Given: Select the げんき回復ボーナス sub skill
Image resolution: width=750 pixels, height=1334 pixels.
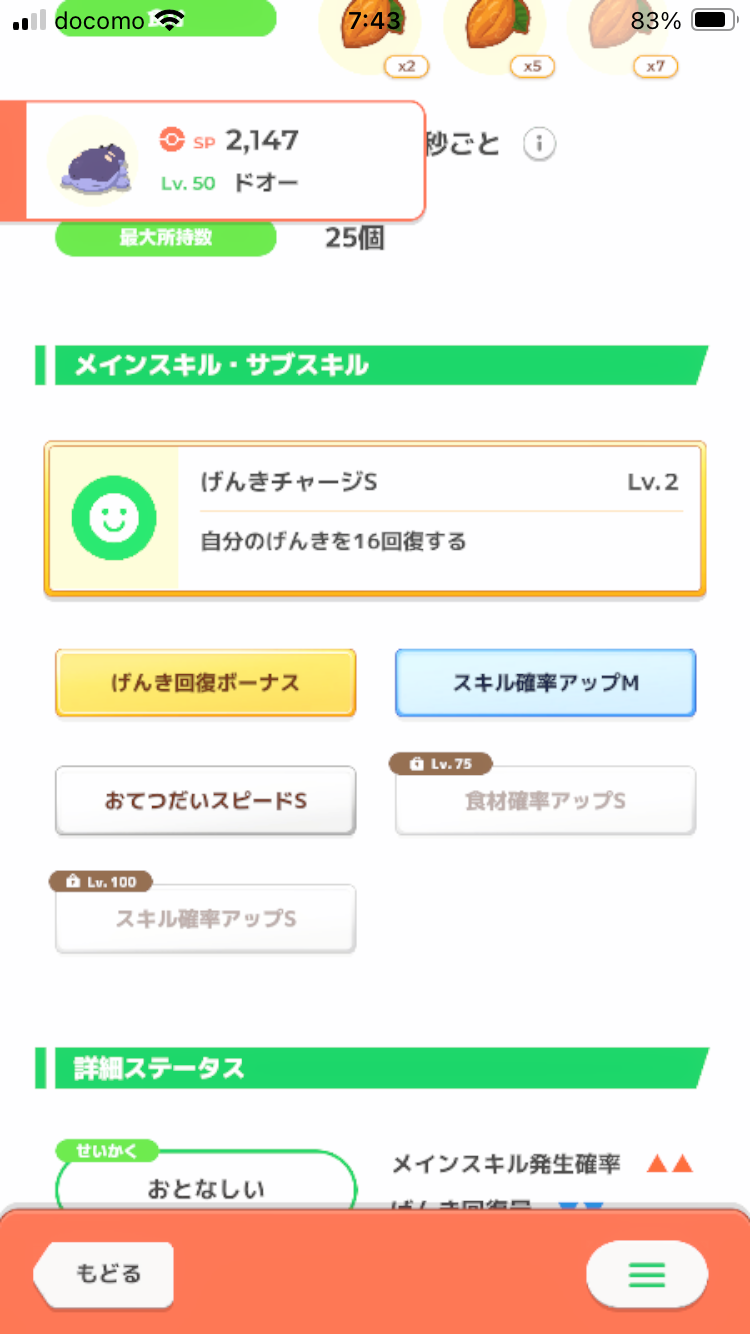Looking at the screenshot, I should pos(205,683).
